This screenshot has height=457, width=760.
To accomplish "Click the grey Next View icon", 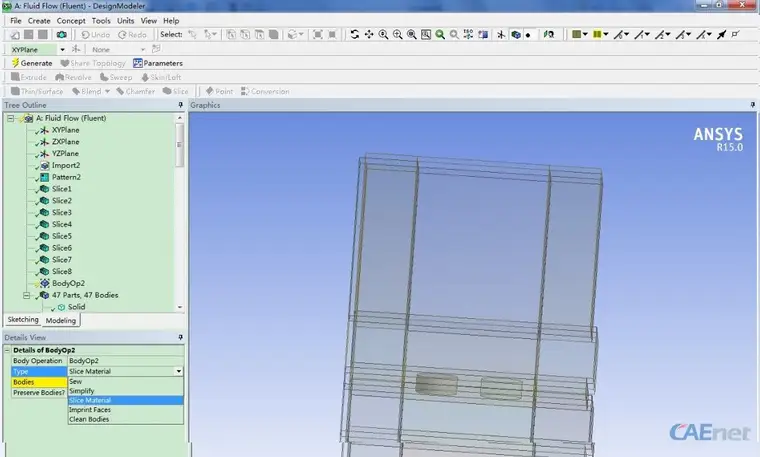I will (x=454, y=34).
